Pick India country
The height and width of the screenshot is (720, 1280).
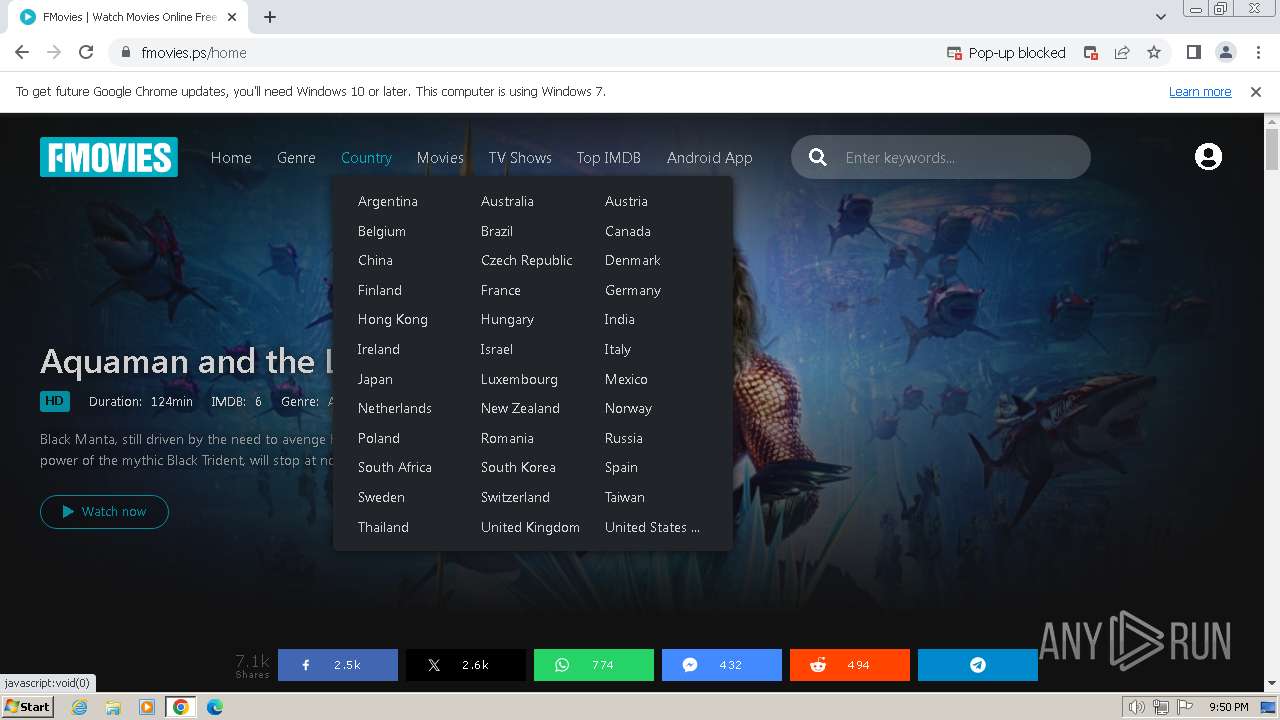click(x=620, y=319)
